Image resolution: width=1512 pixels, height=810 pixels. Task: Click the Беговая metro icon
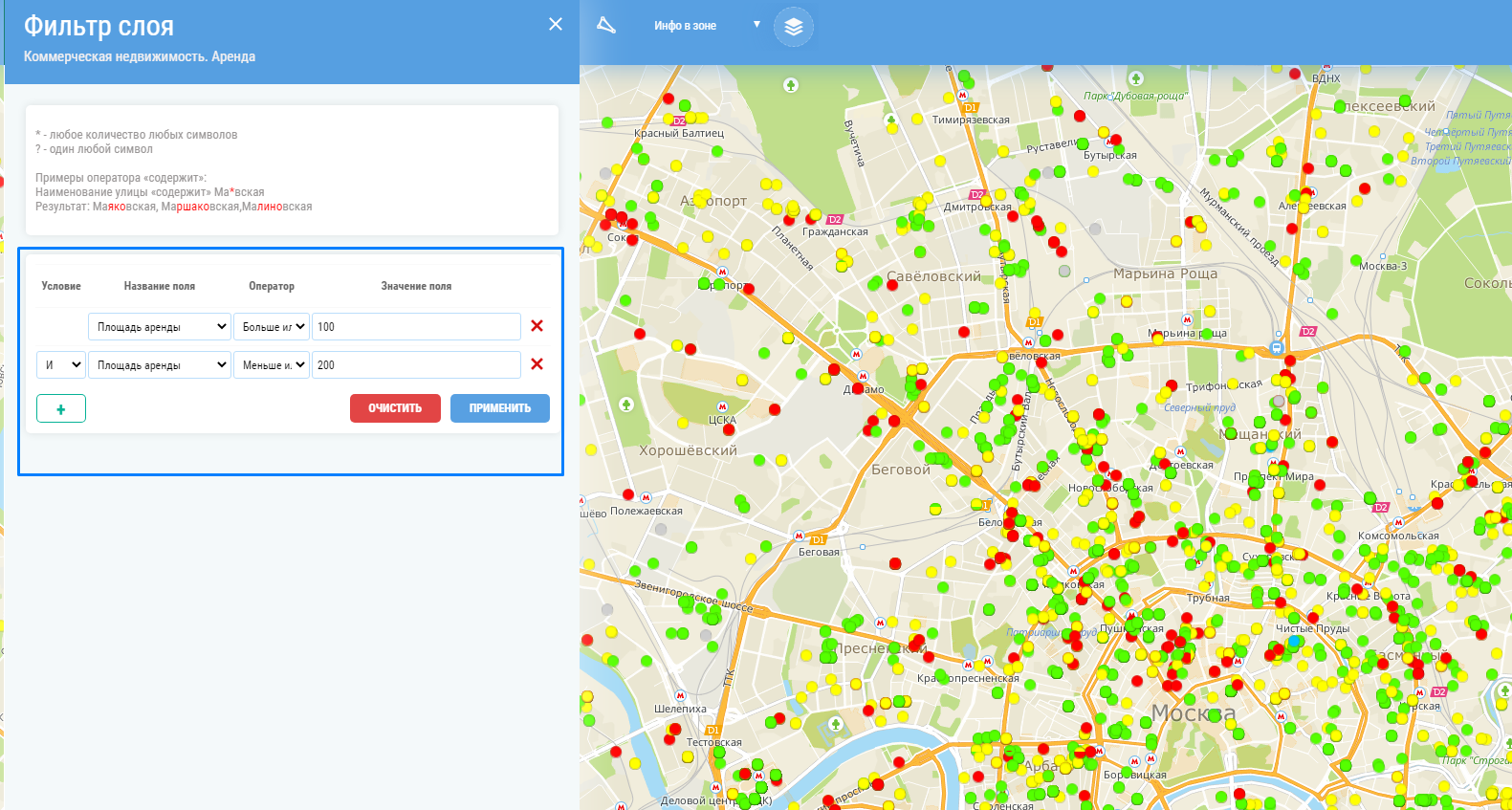pos(799,536)
